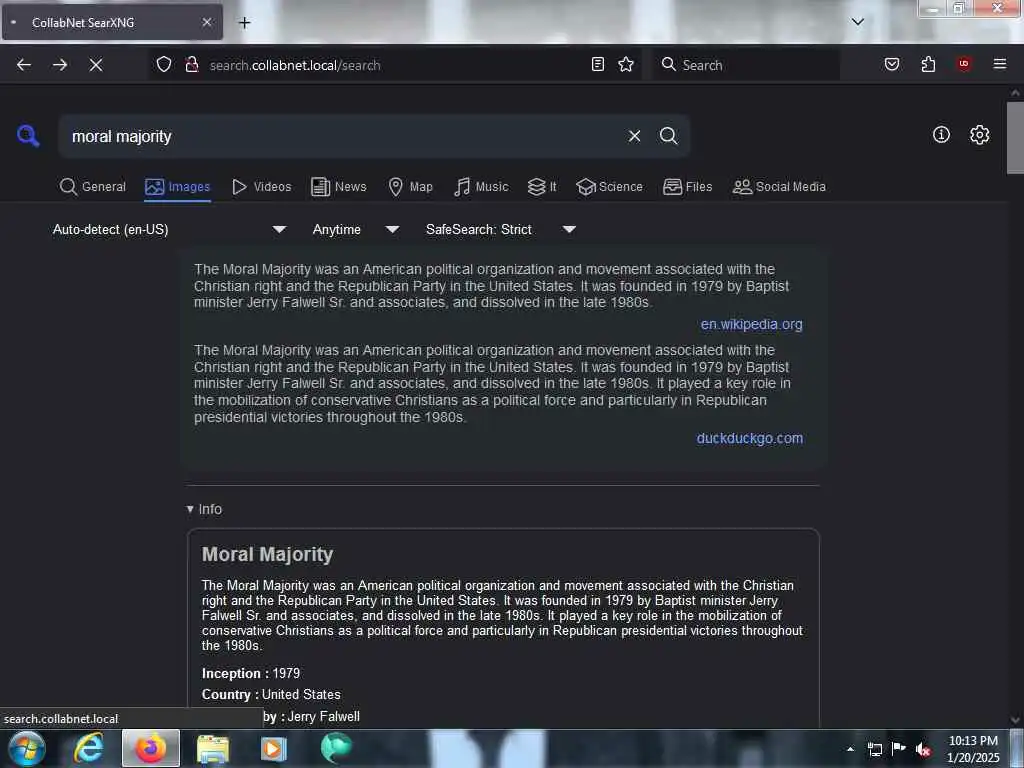Collapse the Info section
Image resolution: width=1024 pixels, height=768 pixels.
pyautogui.click(x=204, y=509)
